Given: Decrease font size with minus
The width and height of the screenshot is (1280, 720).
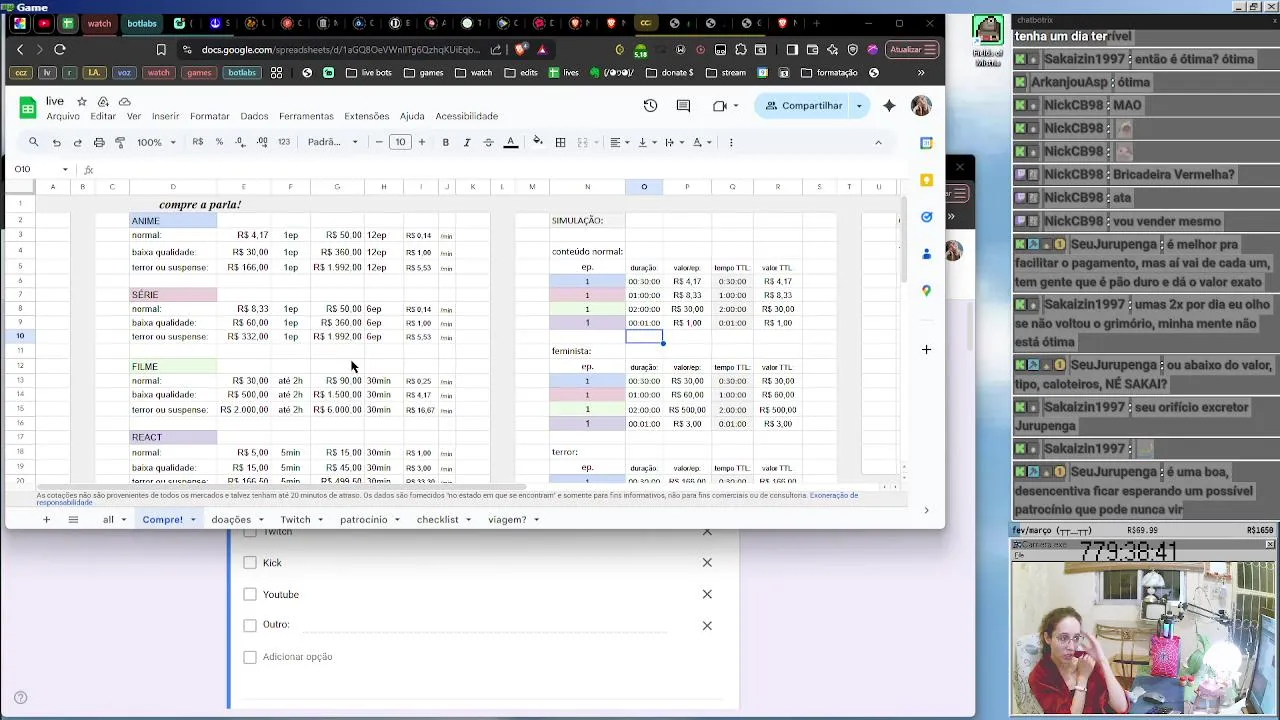Looking at the screenshot, I should coord(379,142).
